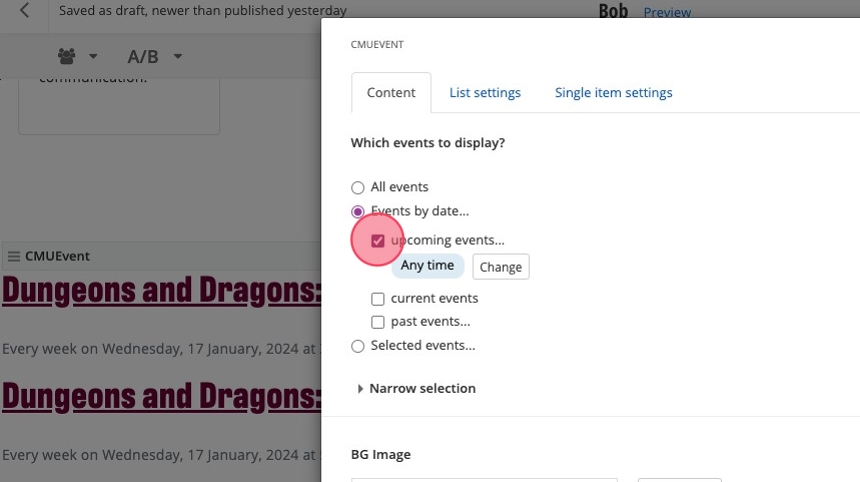Select the Content tab
Screen dimensions: 860x482
(391, 93)
